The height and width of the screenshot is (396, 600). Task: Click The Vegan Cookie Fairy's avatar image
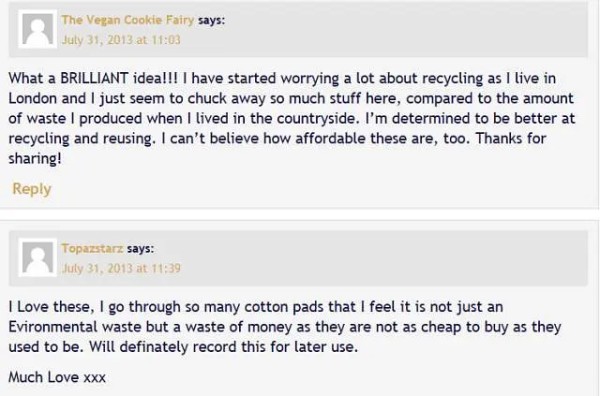(38, 29)
